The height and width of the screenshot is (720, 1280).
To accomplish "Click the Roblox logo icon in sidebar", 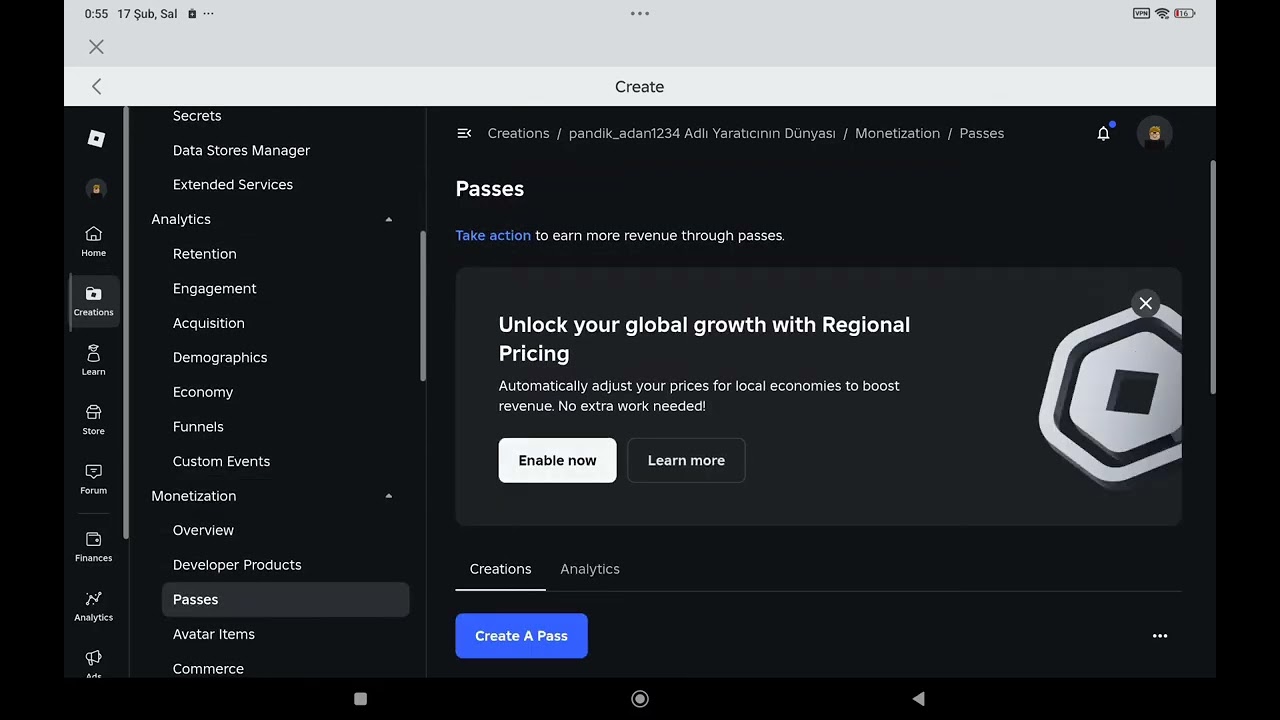I will point(96,139).
